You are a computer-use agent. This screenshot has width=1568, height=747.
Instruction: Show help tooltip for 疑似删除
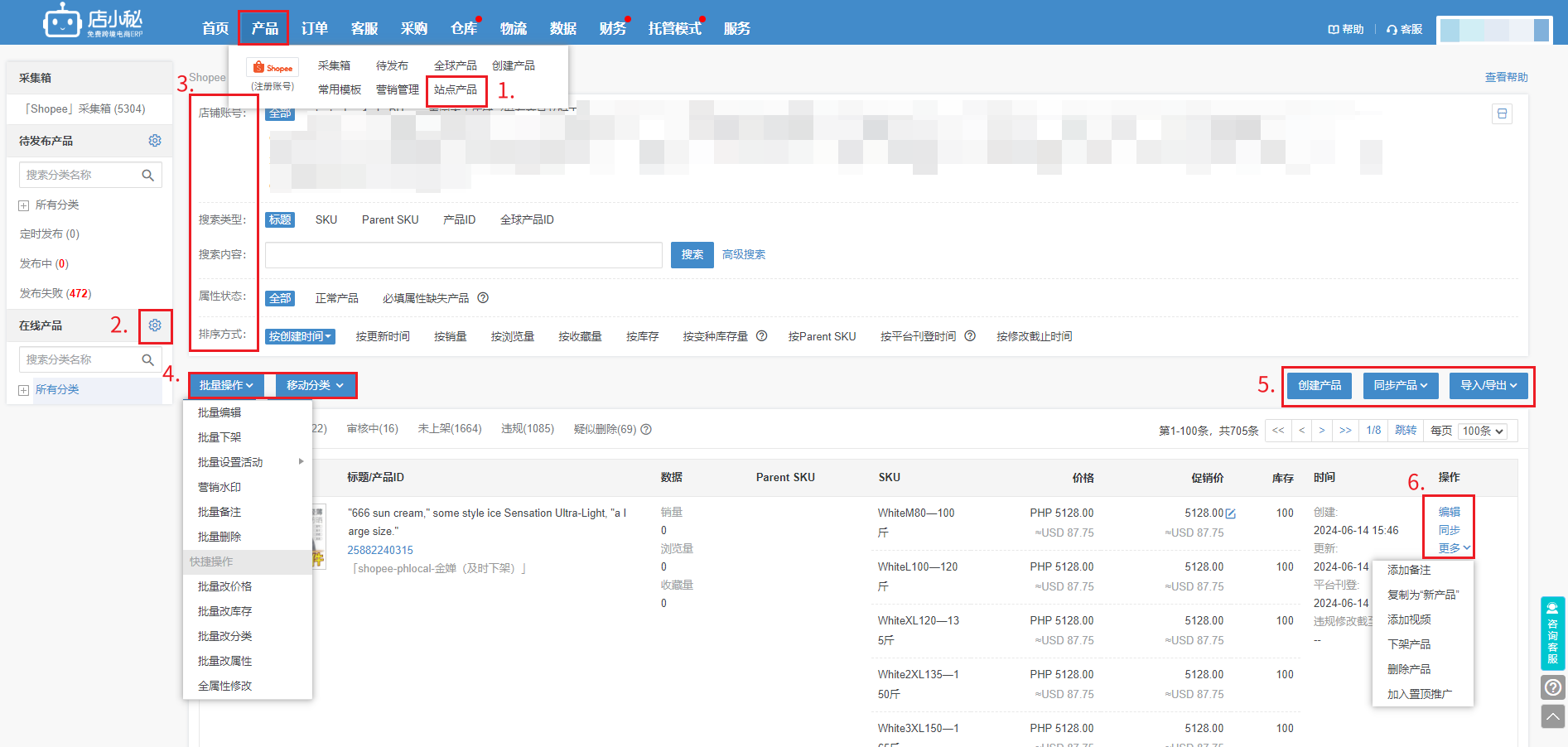coord(646,429)
